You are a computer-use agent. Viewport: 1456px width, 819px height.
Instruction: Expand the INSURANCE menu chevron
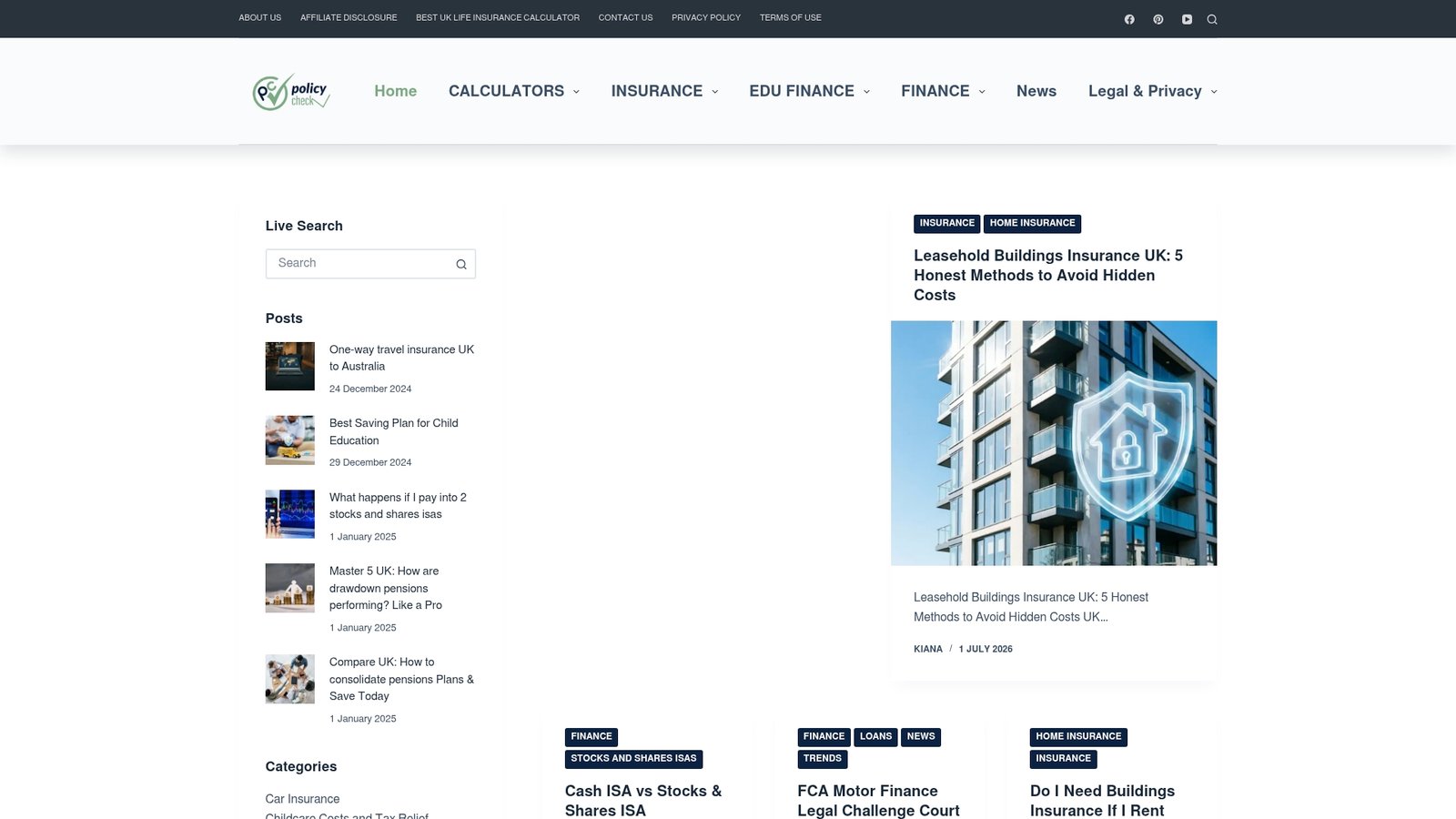[x=714, y=92]
